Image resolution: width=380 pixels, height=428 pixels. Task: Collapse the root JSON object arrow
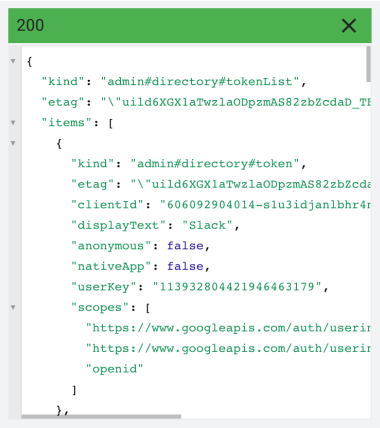(x=13, y=61)
